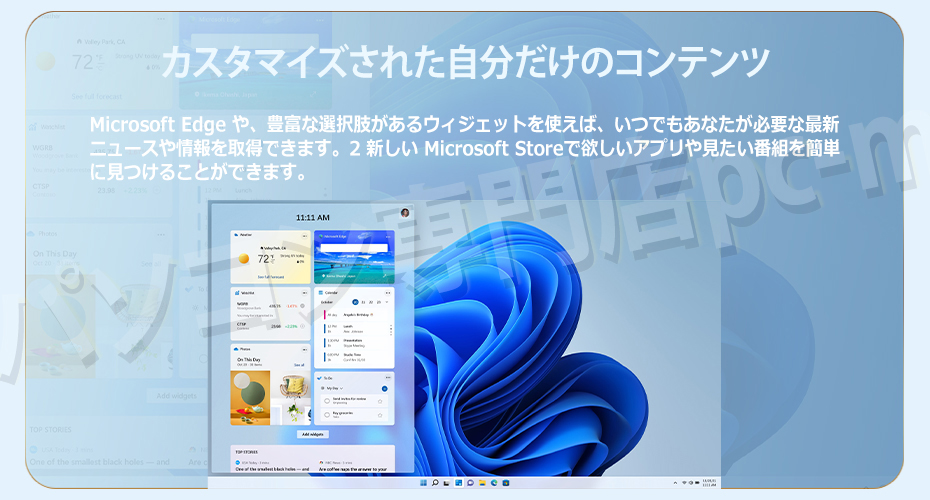The image size is (930, 500).
Task: Show hidden system tray icons
Action: click(x=676, y=483)
